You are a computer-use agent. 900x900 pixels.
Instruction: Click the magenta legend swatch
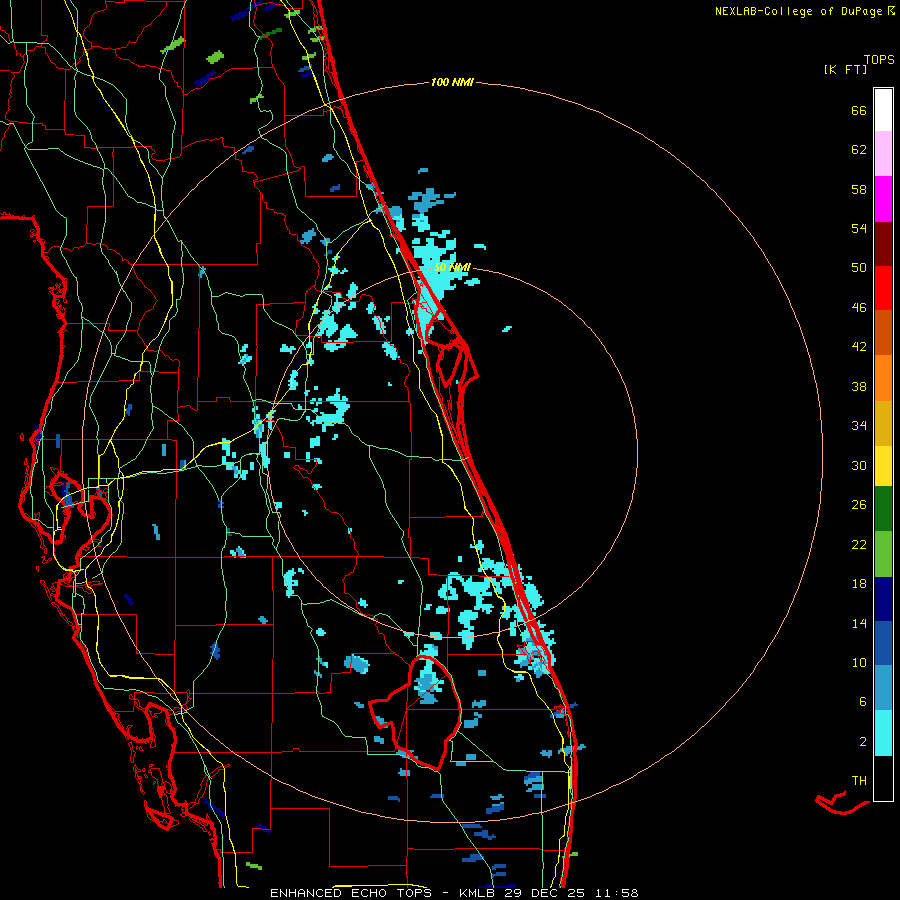tap(883, 199)
